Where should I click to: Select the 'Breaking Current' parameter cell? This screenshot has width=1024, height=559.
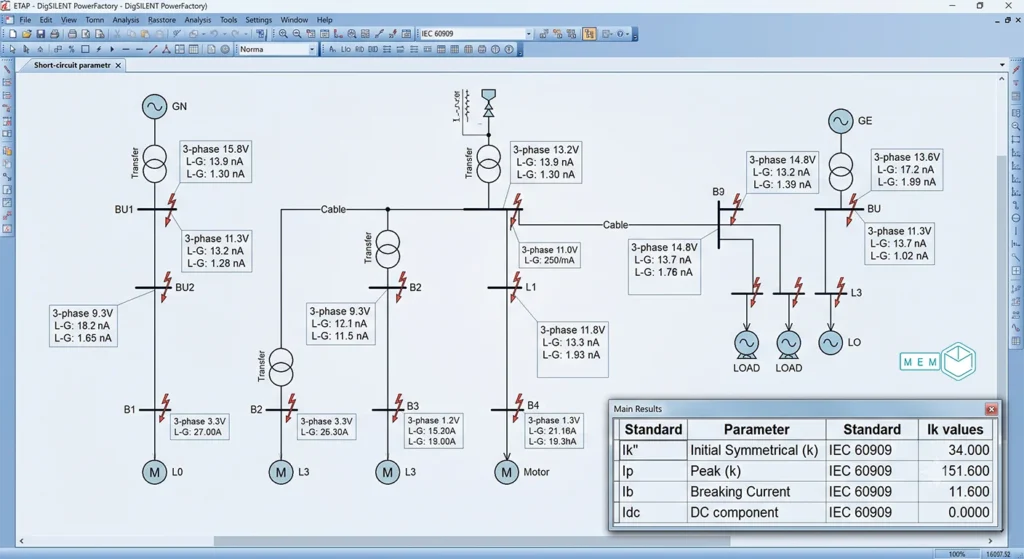(x=756, y=492)
